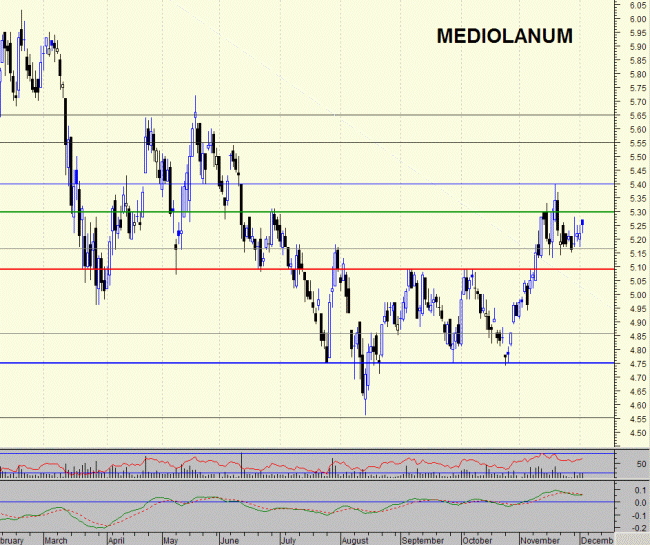Click the 0.1 label on MACD panel
Image resolution: width=650 pixels, height=545 pixels.
pos(640,490)
